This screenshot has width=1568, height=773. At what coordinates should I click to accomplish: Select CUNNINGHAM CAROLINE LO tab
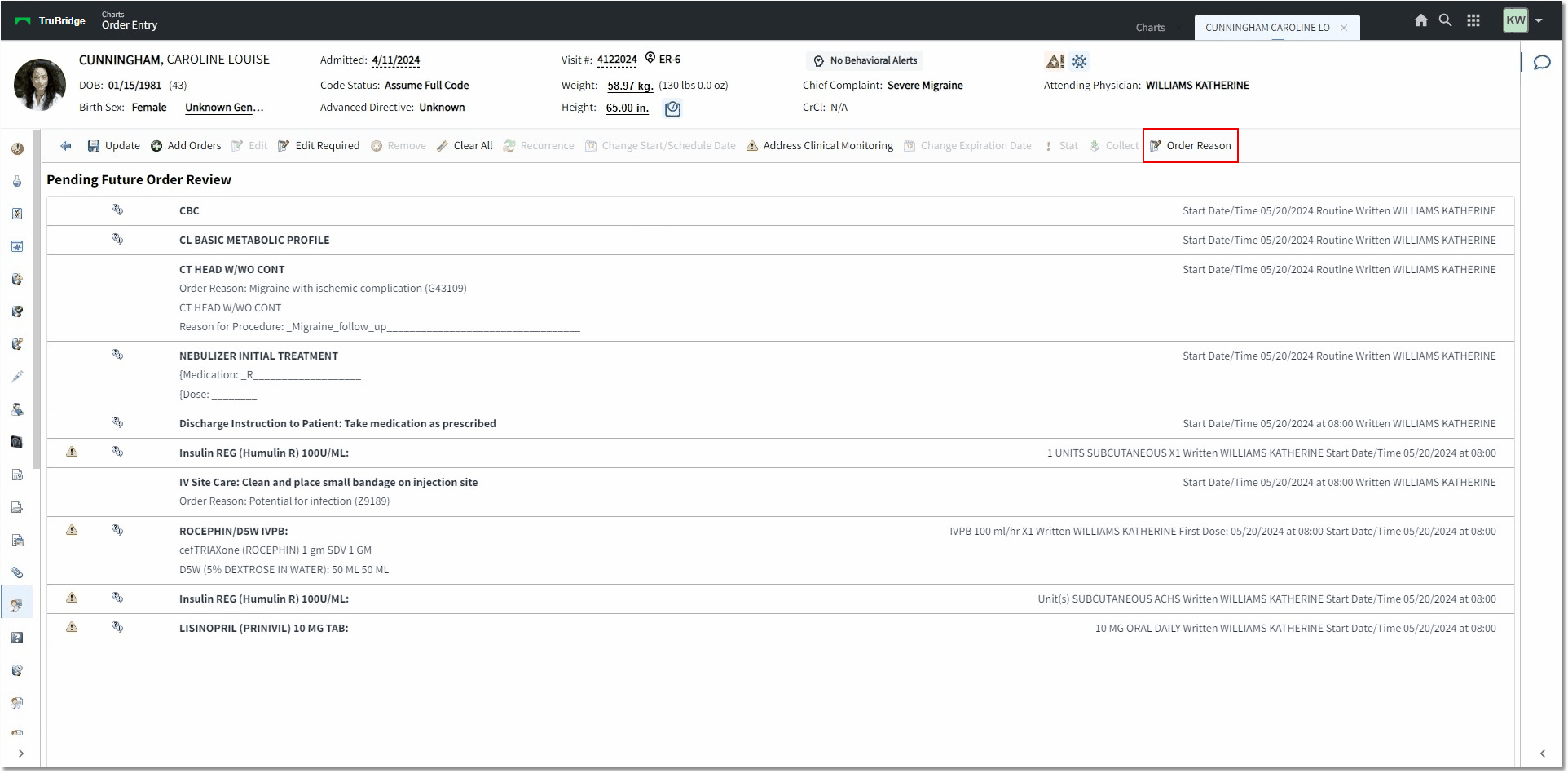(x=1266, y=28)
